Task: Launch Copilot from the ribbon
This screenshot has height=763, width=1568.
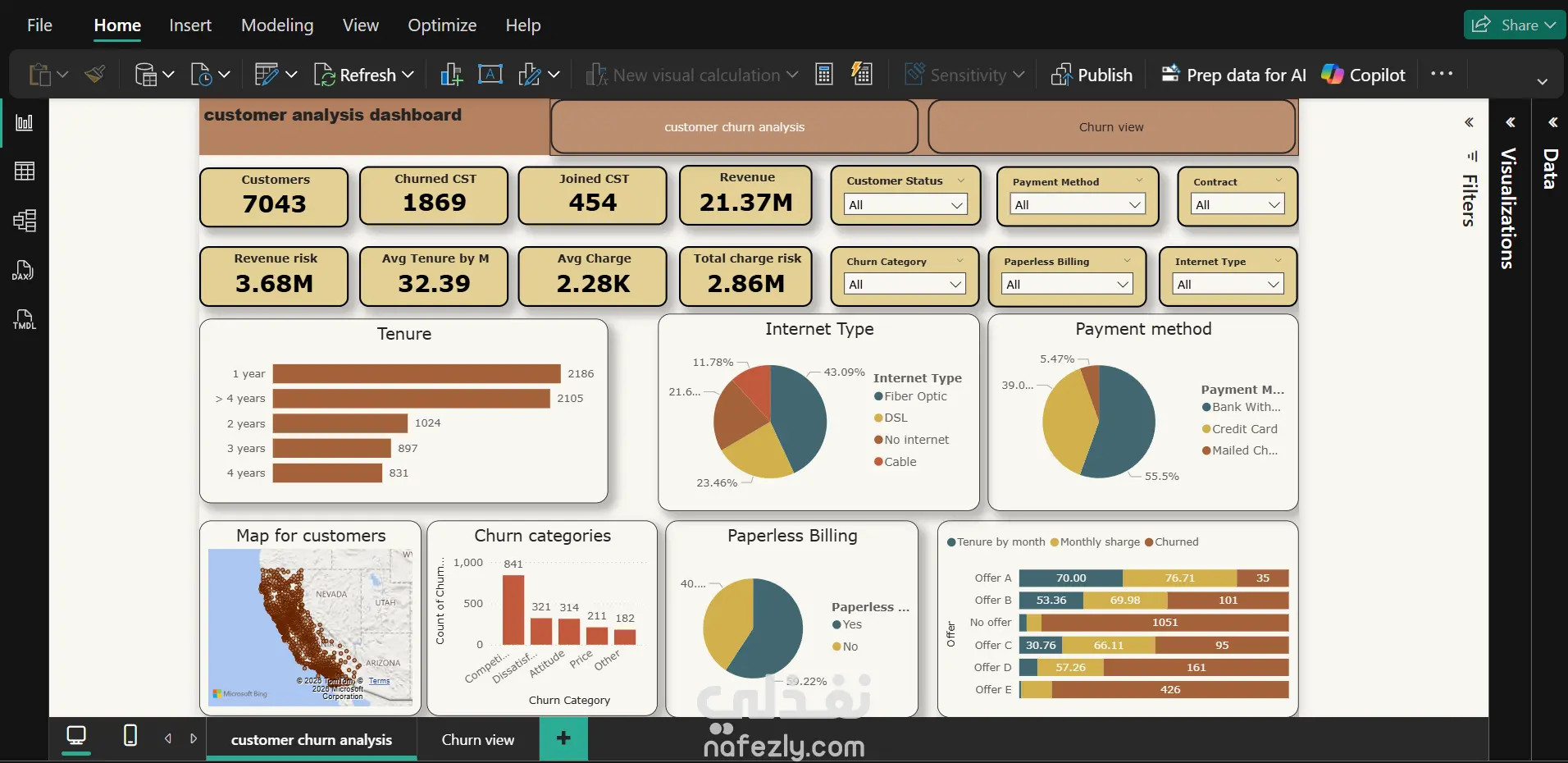Action: coord(1363,75)
